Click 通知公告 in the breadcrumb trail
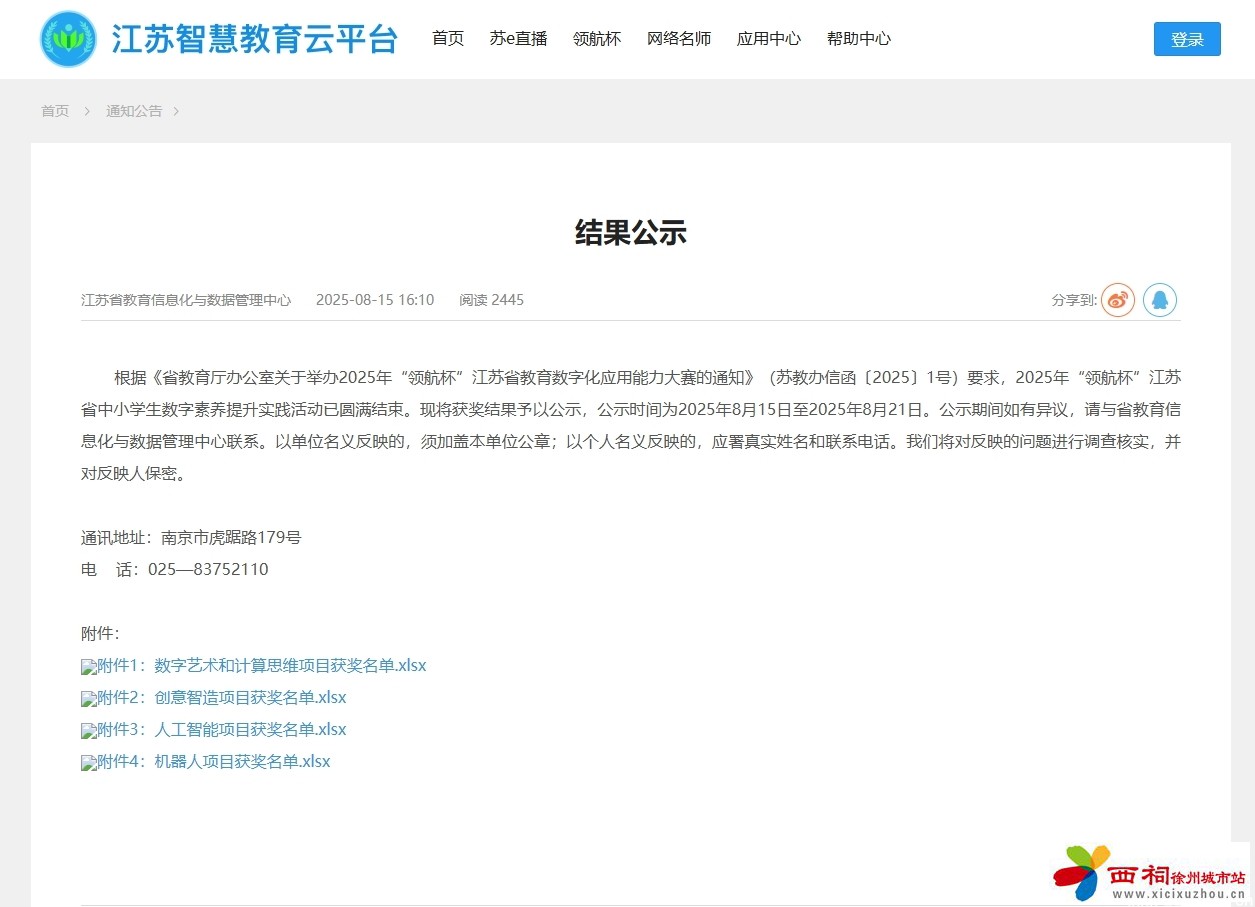 (x=133, y=111)
